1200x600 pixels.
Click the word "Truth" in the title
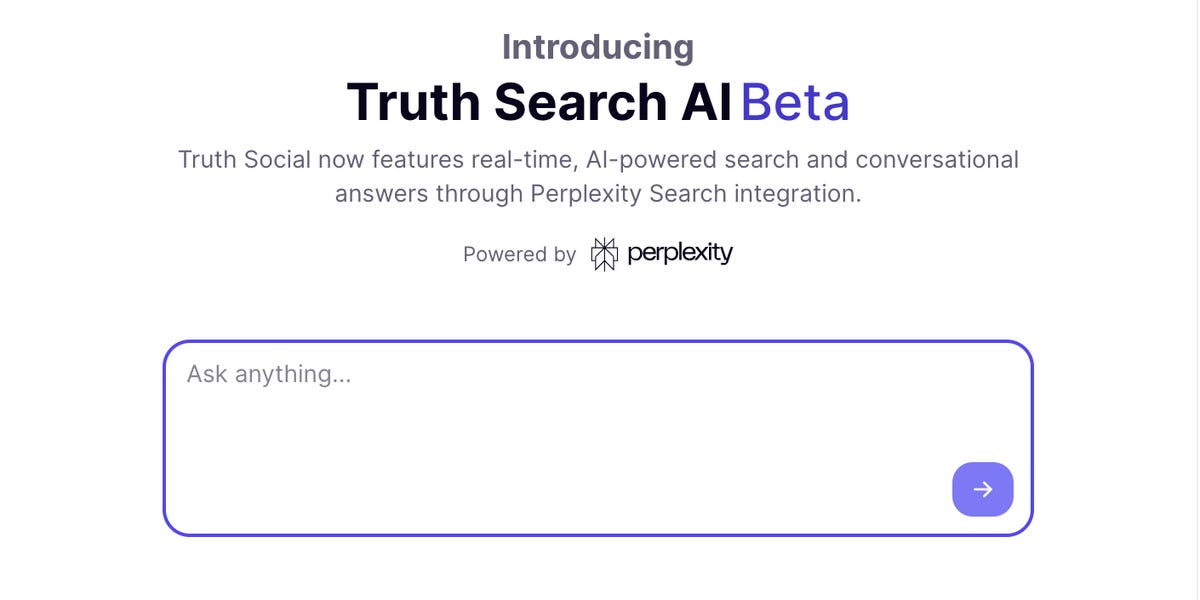click(x=413, y=102)
